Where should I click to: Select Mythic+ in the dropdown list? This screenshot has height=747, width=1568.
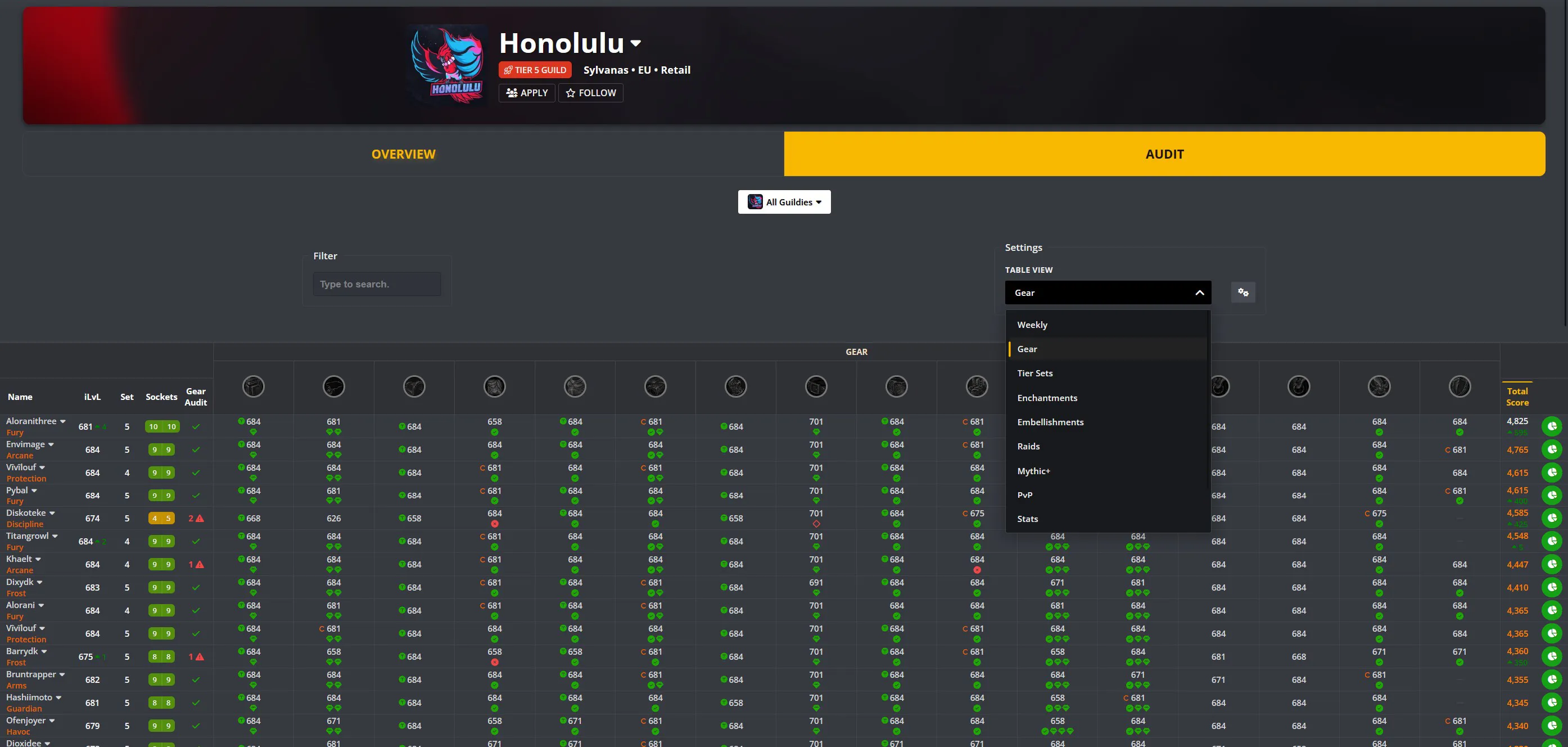point(1106,471)
